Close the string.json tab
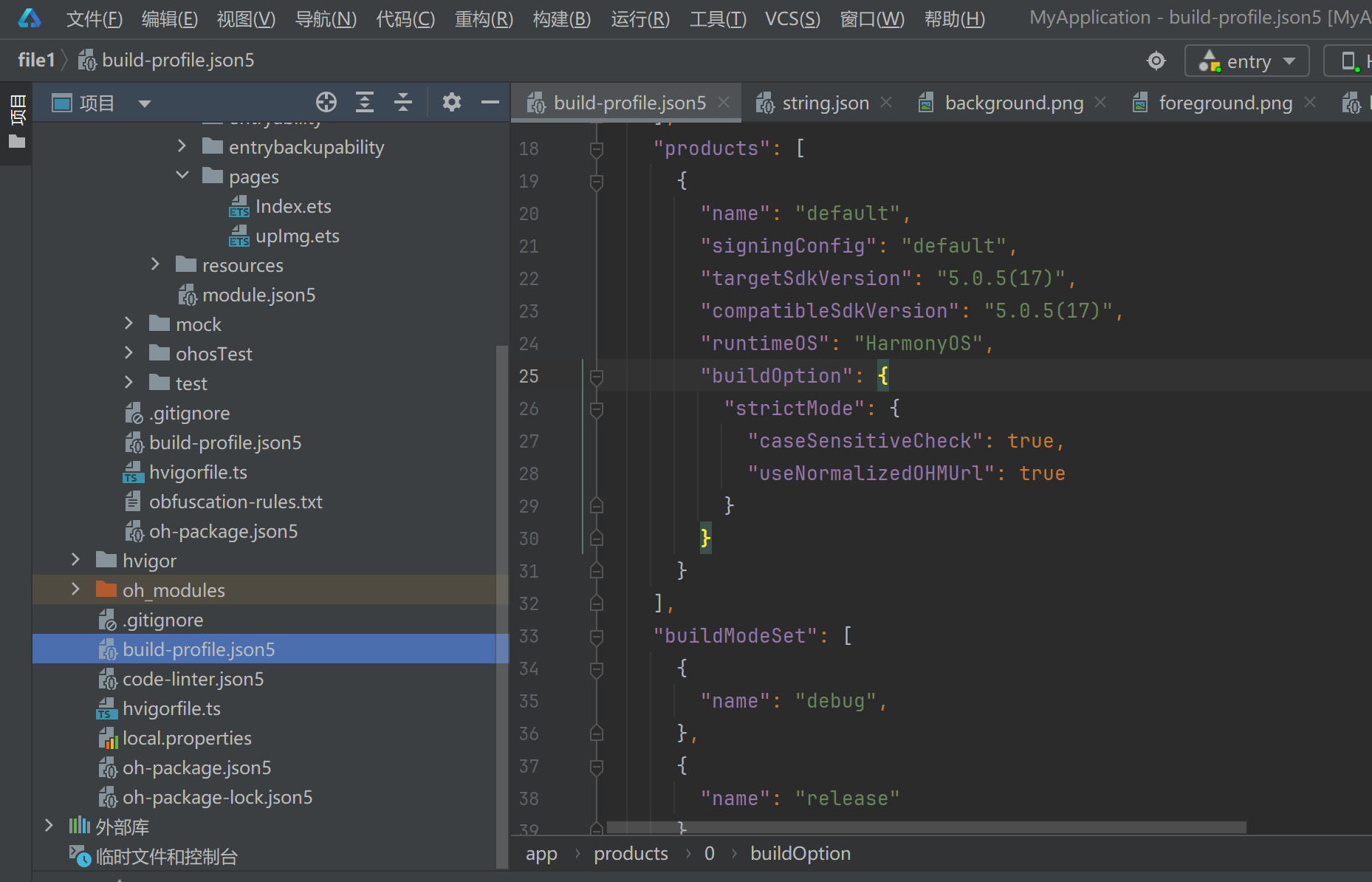The height and width of the screenshot is (882, 1372). (886, 102)
